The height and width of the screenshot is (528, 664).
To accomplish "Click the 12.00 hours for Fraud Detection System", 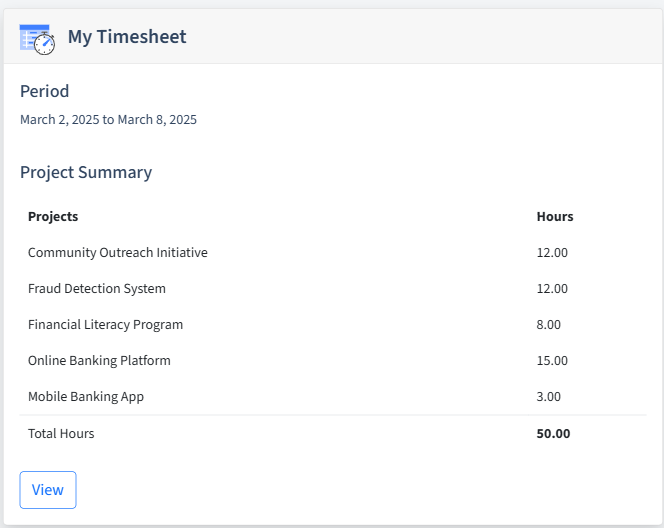I will [552, 288].
